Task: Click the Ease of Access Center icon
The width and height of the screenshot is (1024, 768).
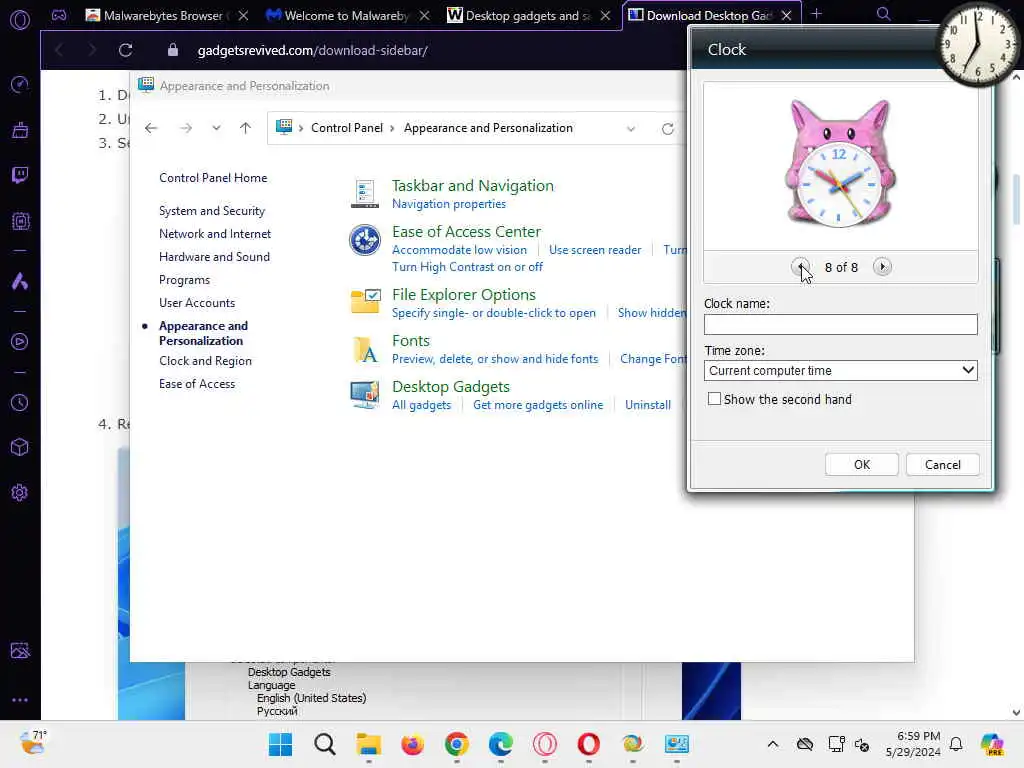Action: pyautogui.click(x=364, y=240)
